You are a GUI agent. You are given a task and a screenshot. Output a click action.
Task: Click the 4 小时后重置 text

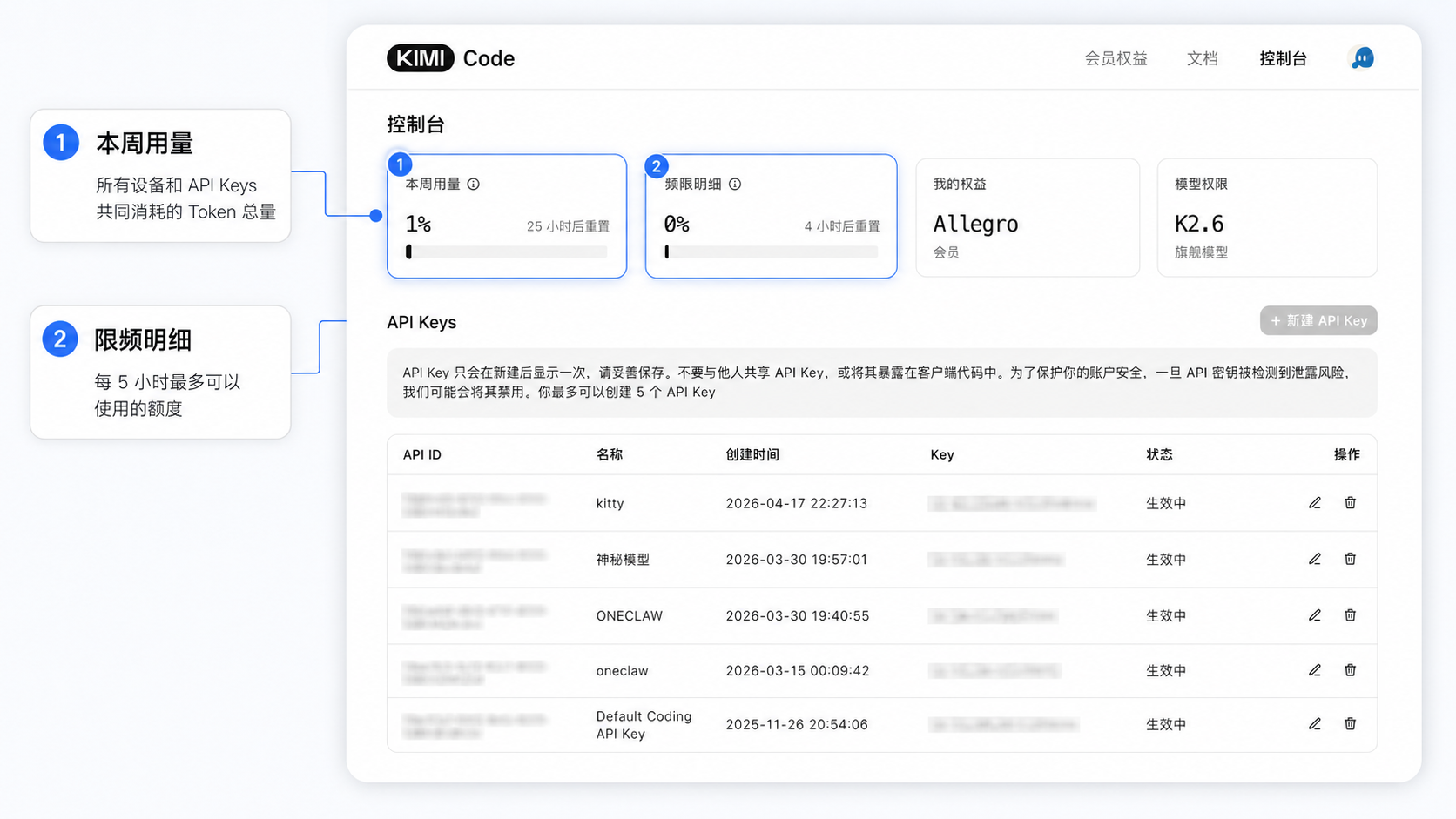(842, 226)
